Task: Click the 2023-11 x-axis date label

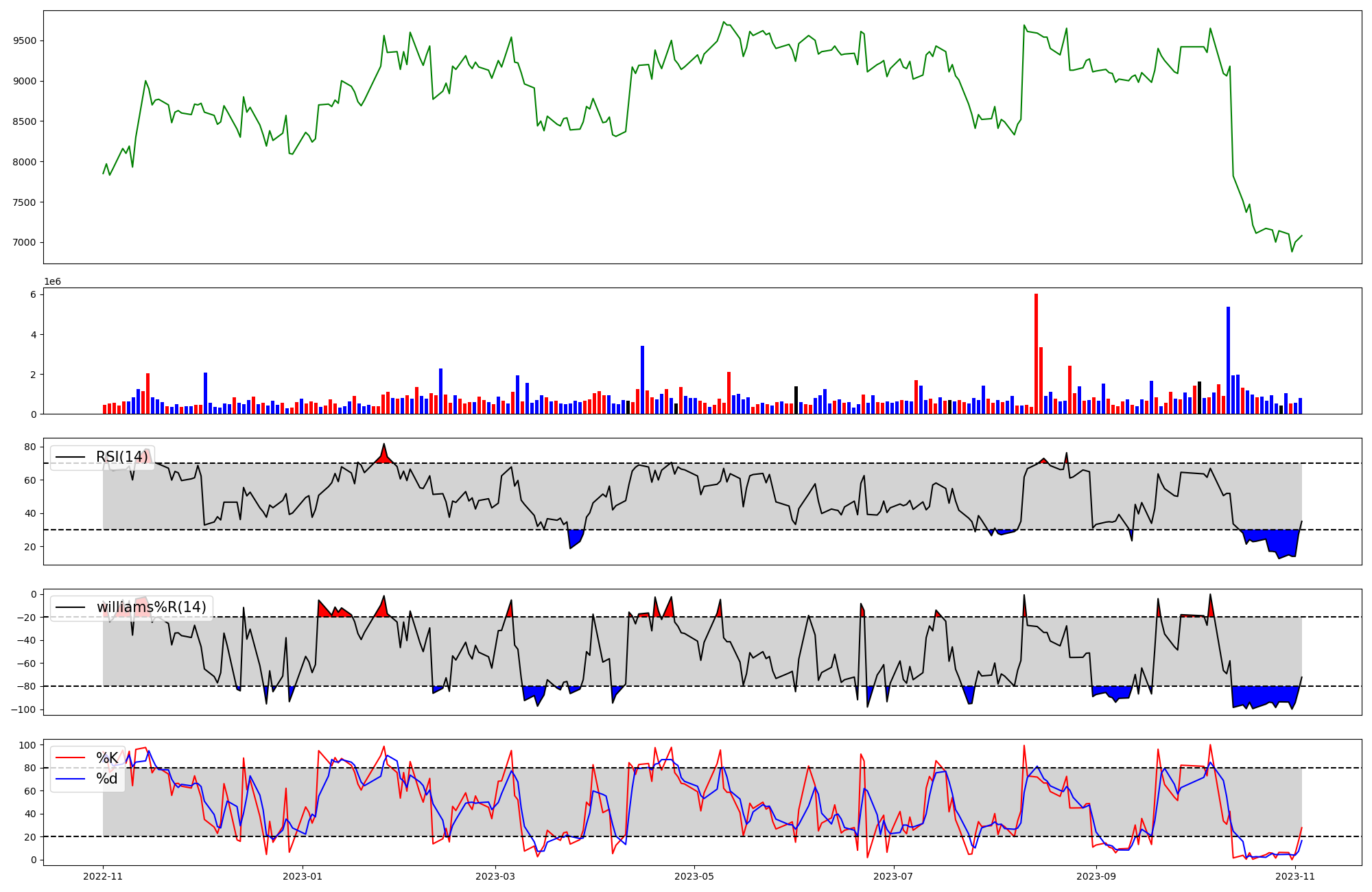Action: 1295,876
